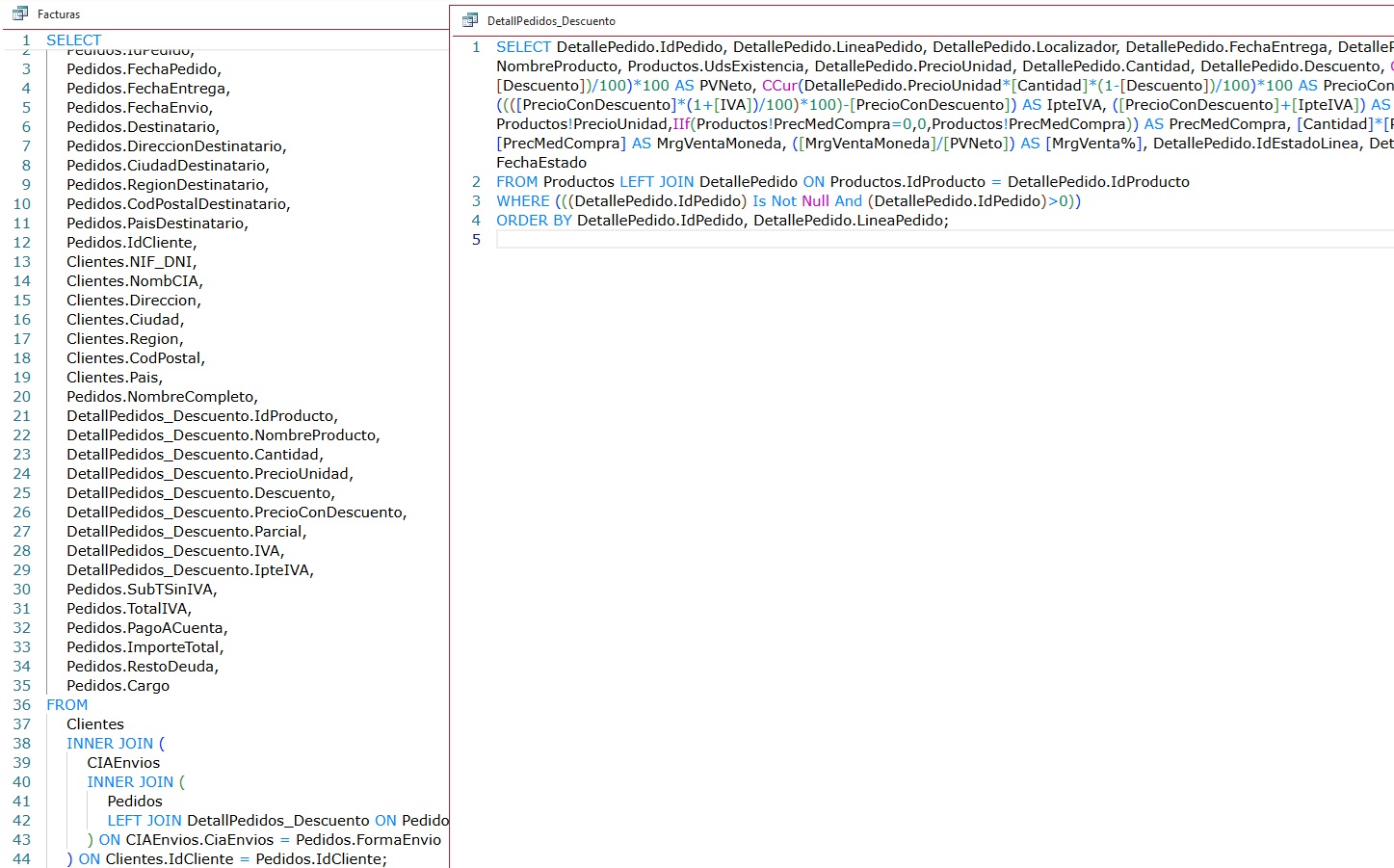Click LEFT JOIN keyword on line 42
Viewport: 1394px width, 868px height.
[145, 820]
